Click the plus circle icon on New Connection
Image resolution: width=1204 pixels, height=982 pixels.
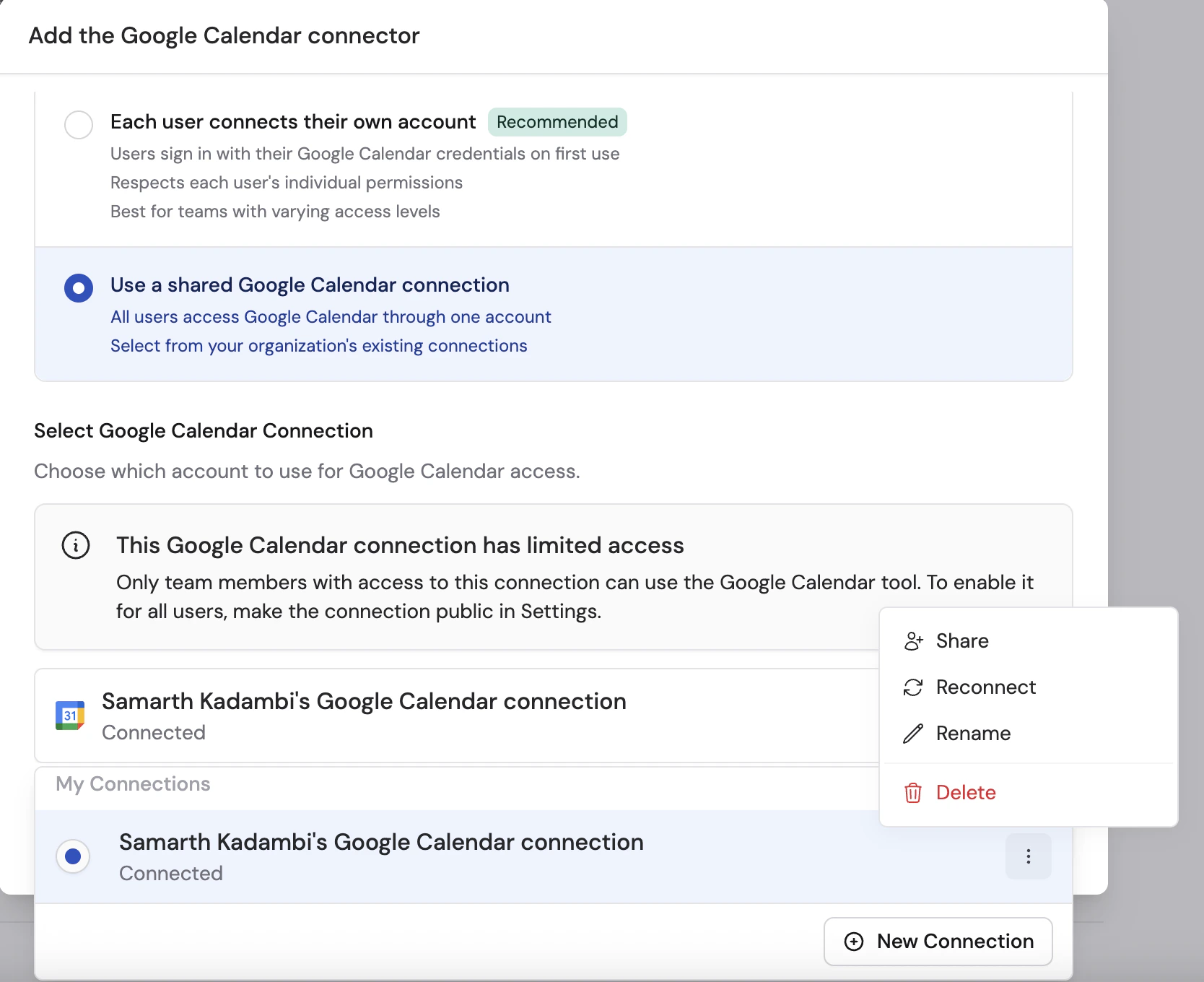(854, 942)
